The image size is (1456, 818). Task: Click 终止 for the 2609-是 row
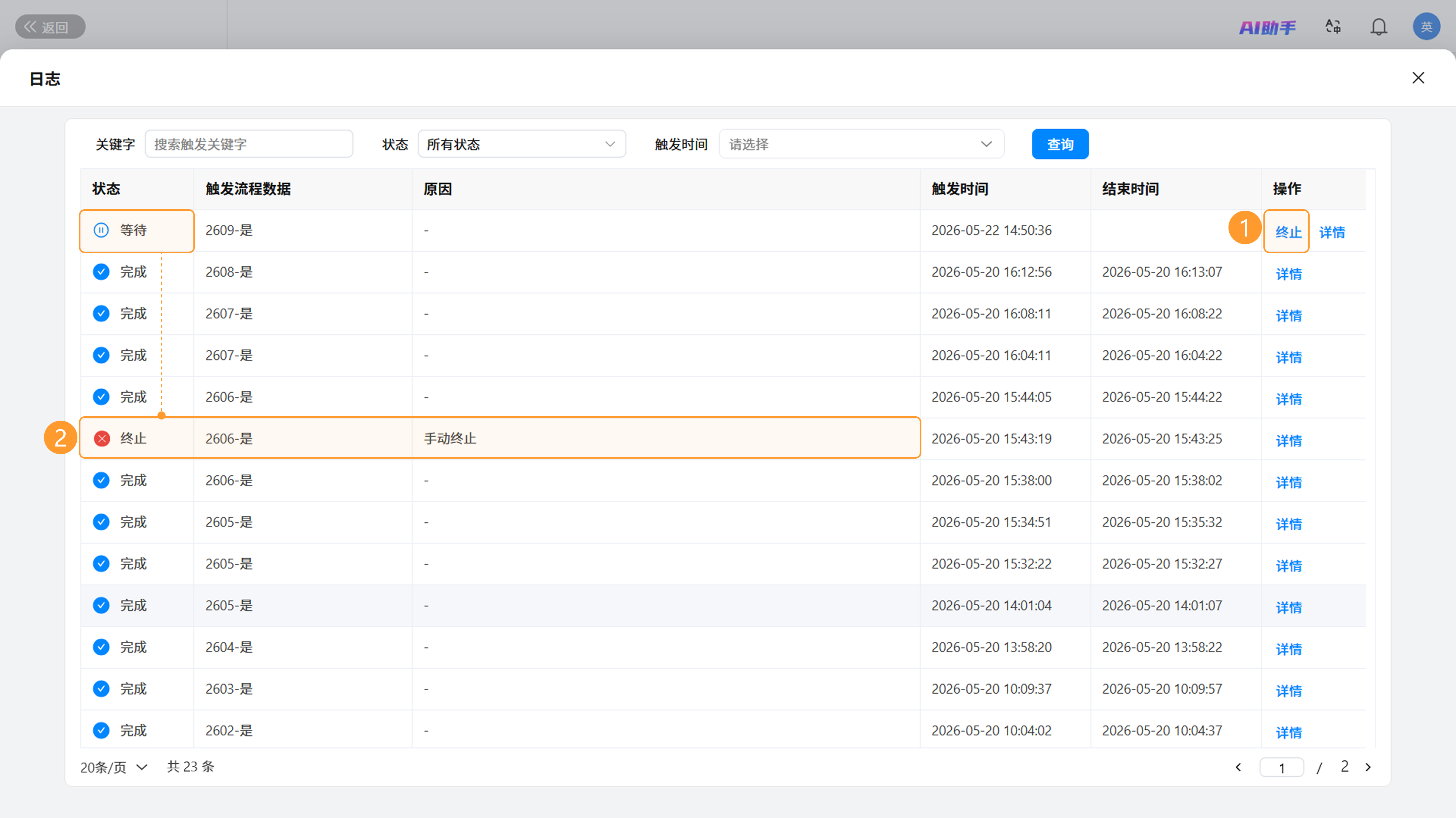pyautogui.click(x=1288, y=232)
